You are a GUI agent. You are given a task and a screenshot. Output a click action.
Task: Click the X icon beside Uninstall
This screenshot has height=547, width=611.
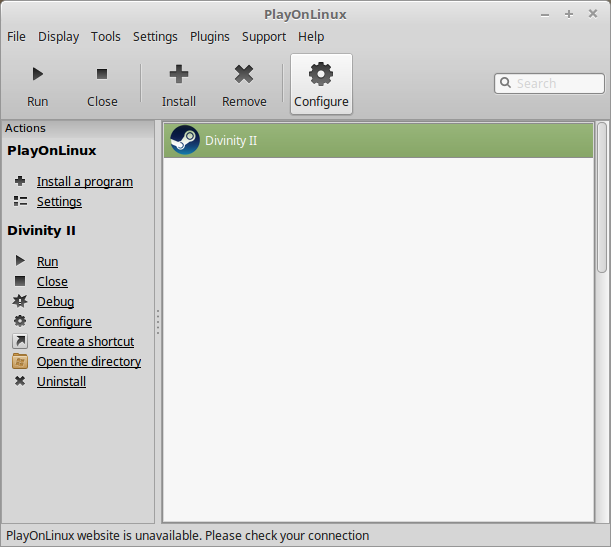pyautogui.click(x=20, y=381)
